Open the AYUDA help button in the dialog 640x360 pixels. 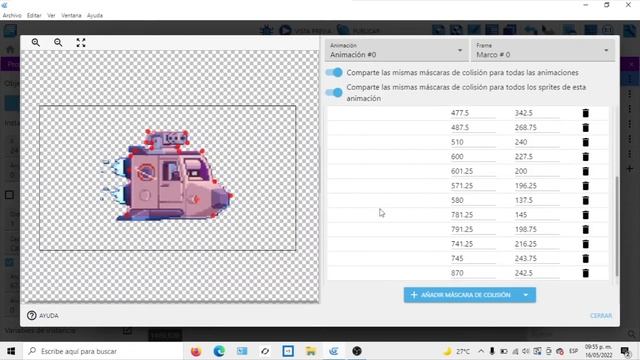[x=43, y=316]
